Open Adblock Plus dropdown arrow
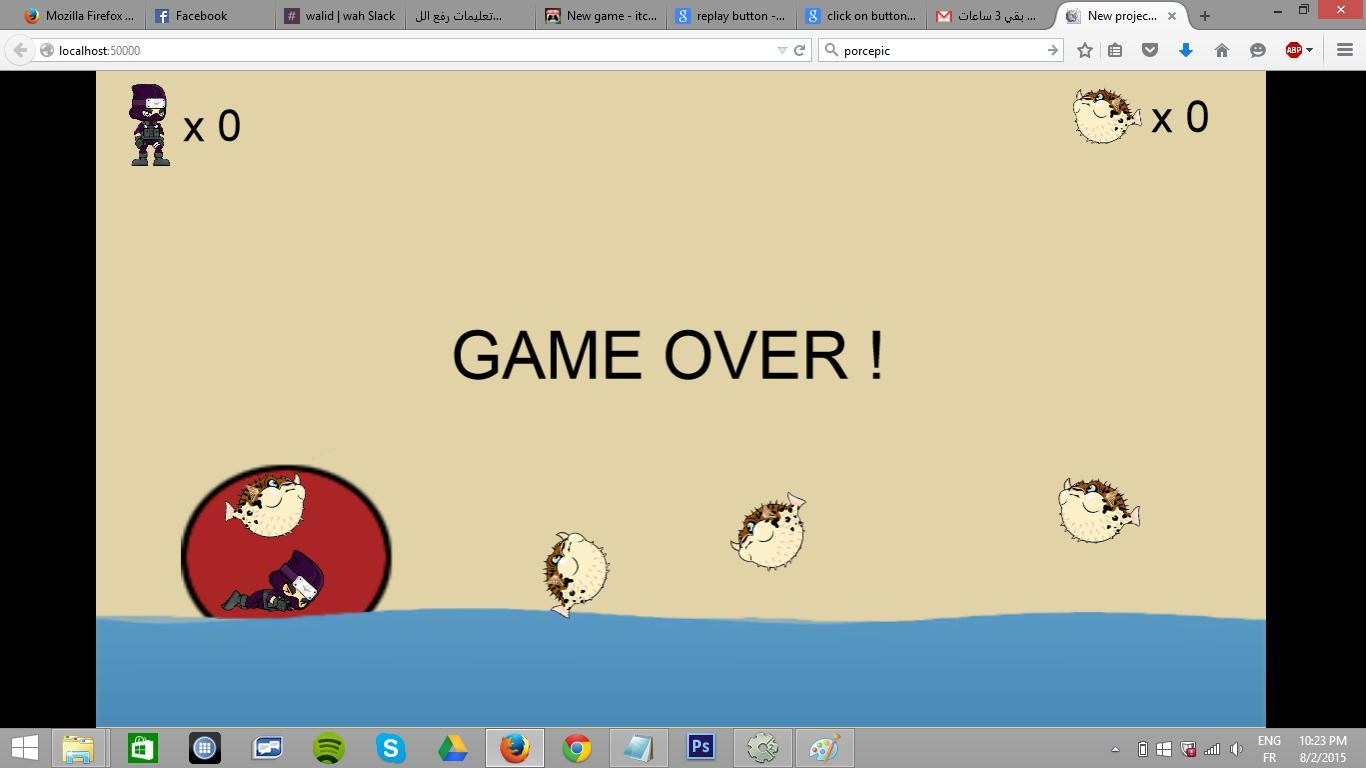The width and height of the screenshot is (1366, 768). (1309, 50)
